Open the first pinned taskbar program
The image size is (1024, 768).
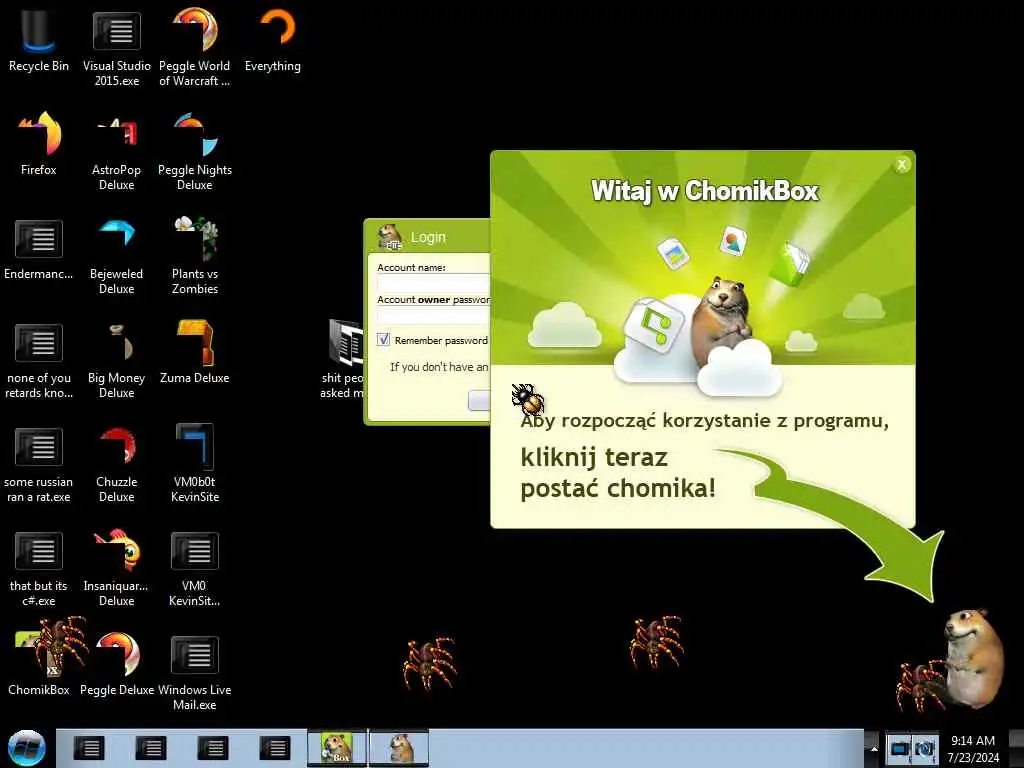(88, 748)
